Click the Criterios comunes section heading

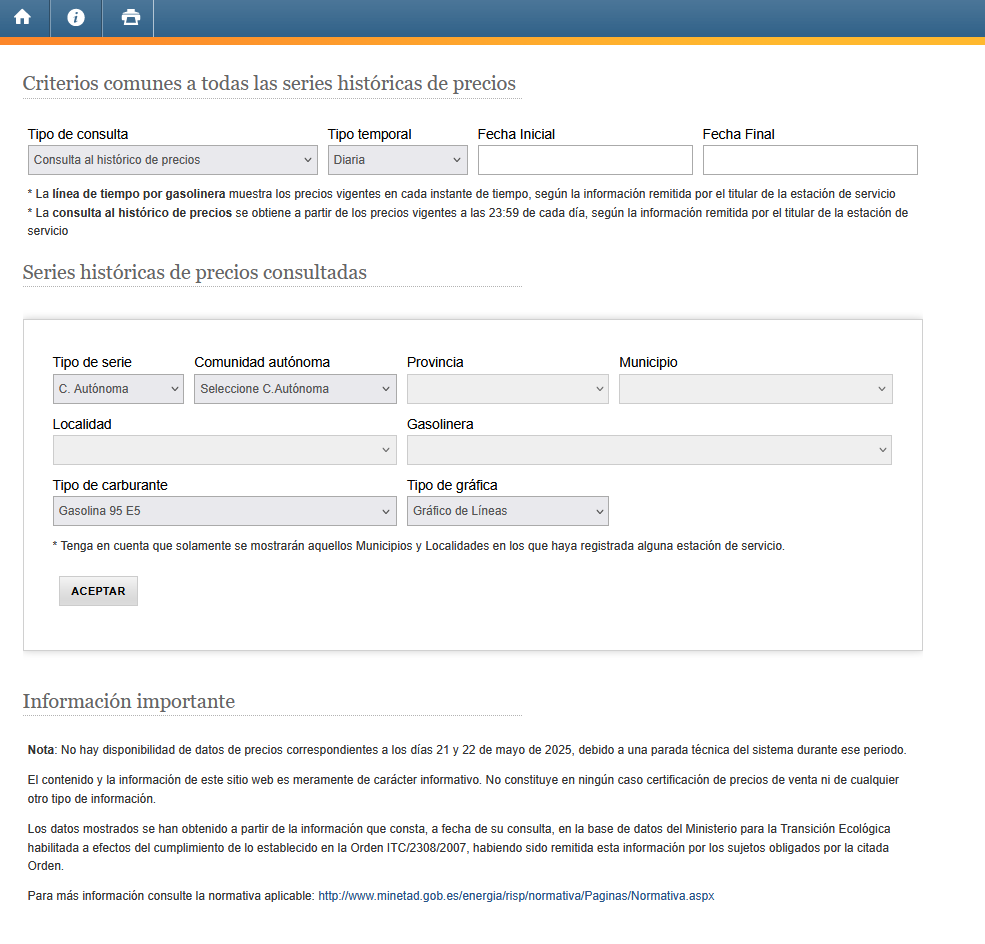click(269, 84)
